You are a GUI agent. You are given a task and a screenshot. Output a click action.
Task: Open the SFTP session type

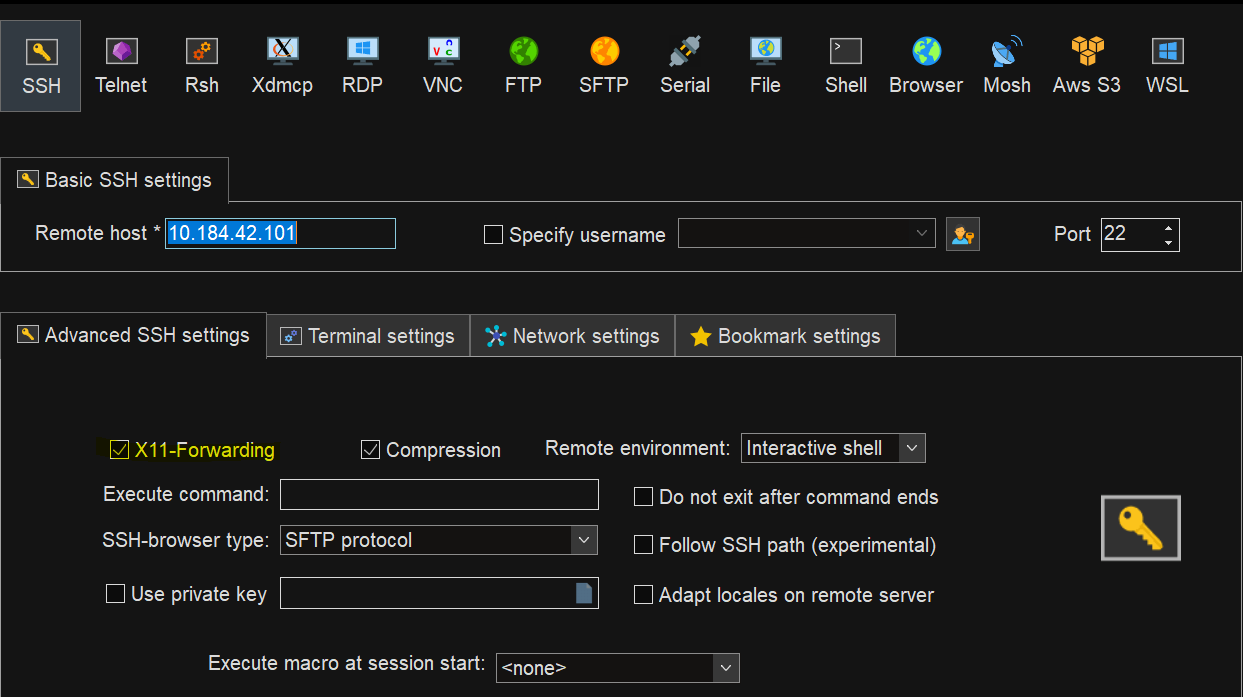604,63
